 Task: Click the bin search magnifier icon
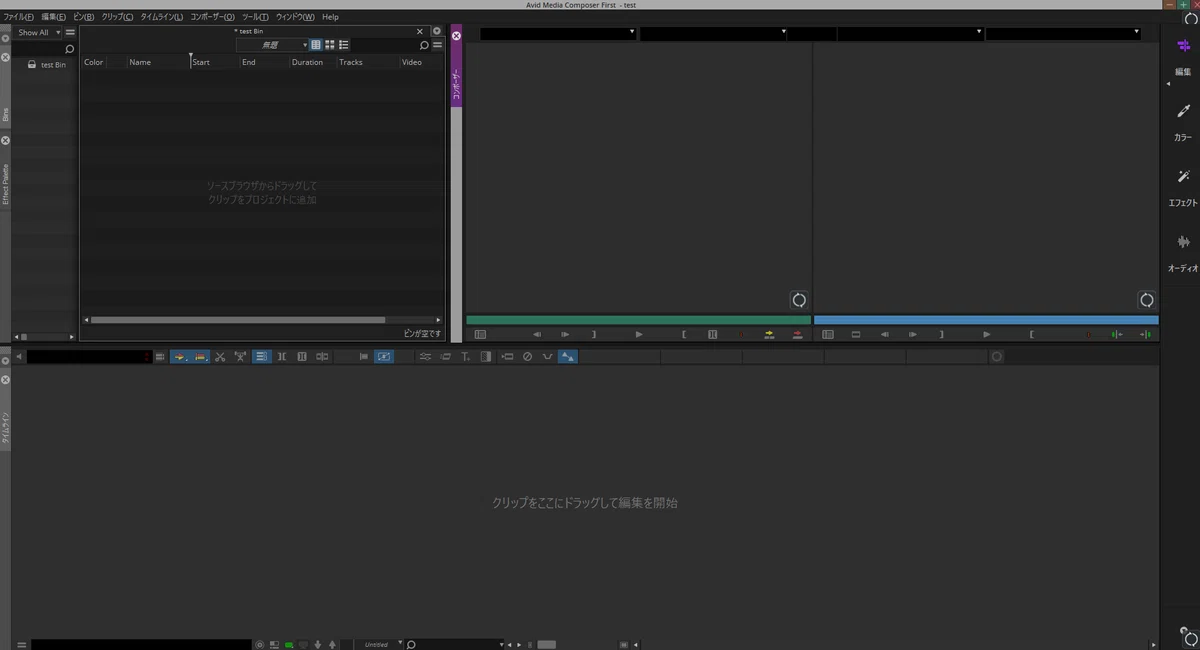pyautogui.click(x=424, y=45)
